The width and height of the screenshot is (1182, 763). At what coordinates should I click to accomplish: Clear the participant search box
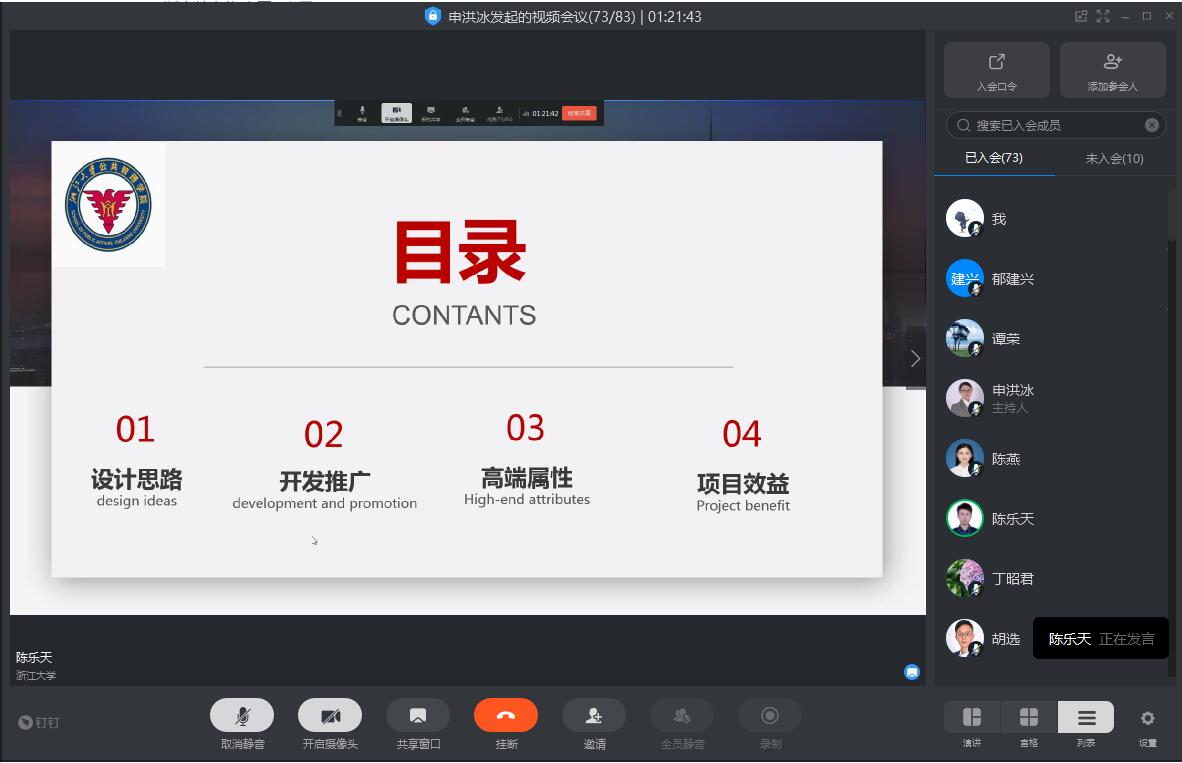click(x=1151, y=124)
